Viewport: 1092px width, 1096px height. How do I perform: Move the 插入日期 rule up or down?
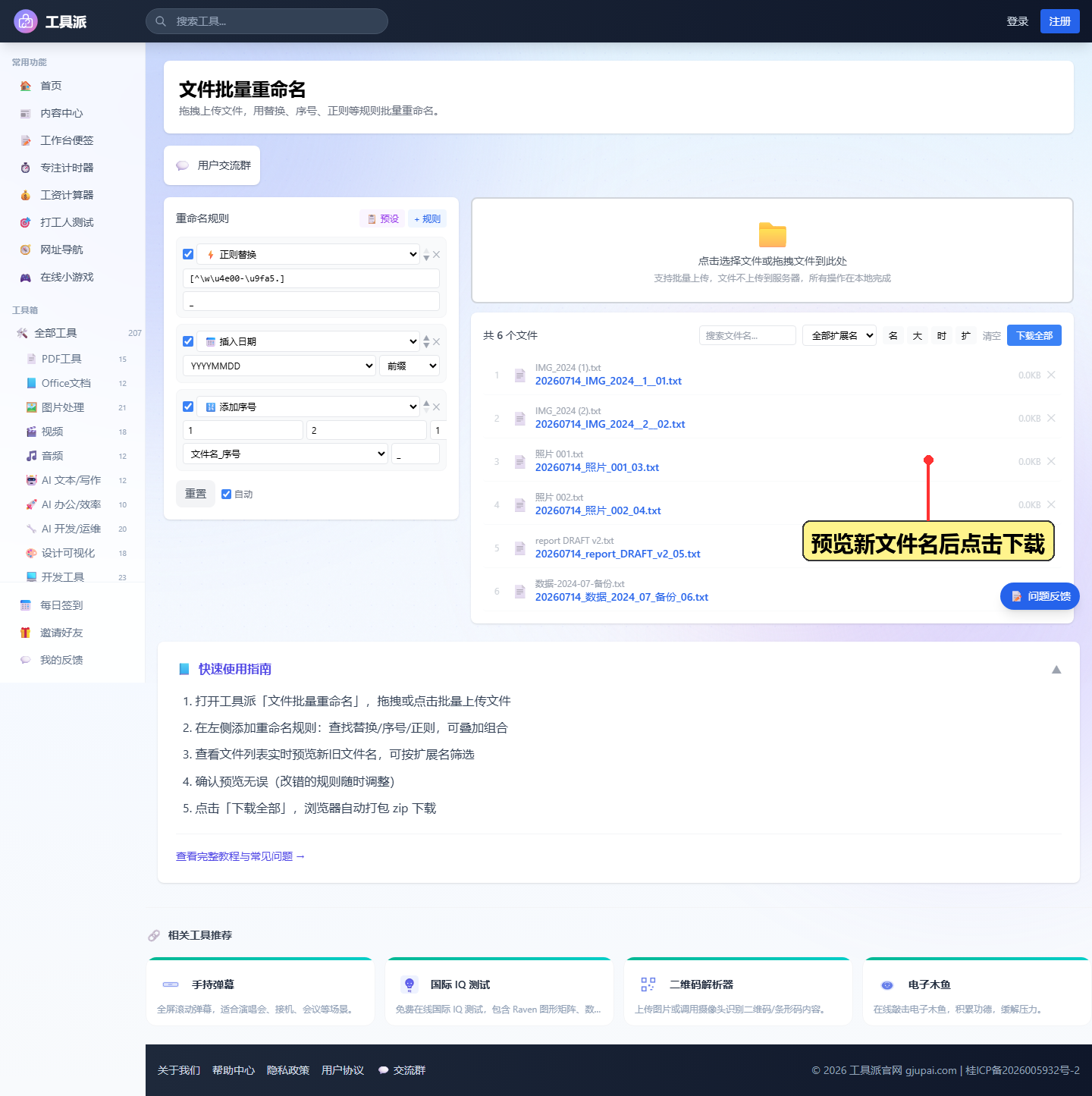(426, 342)
